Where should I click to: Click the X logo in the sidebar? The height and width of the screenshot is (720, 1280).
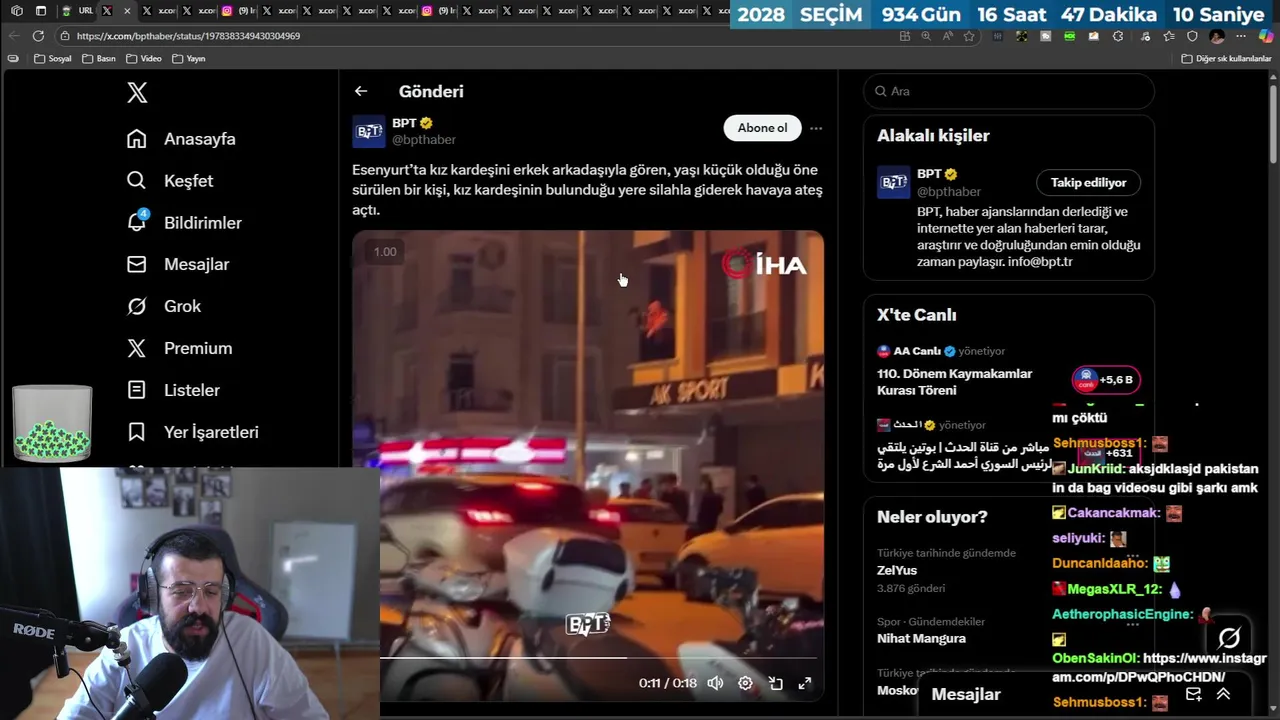tap(137, 93)
